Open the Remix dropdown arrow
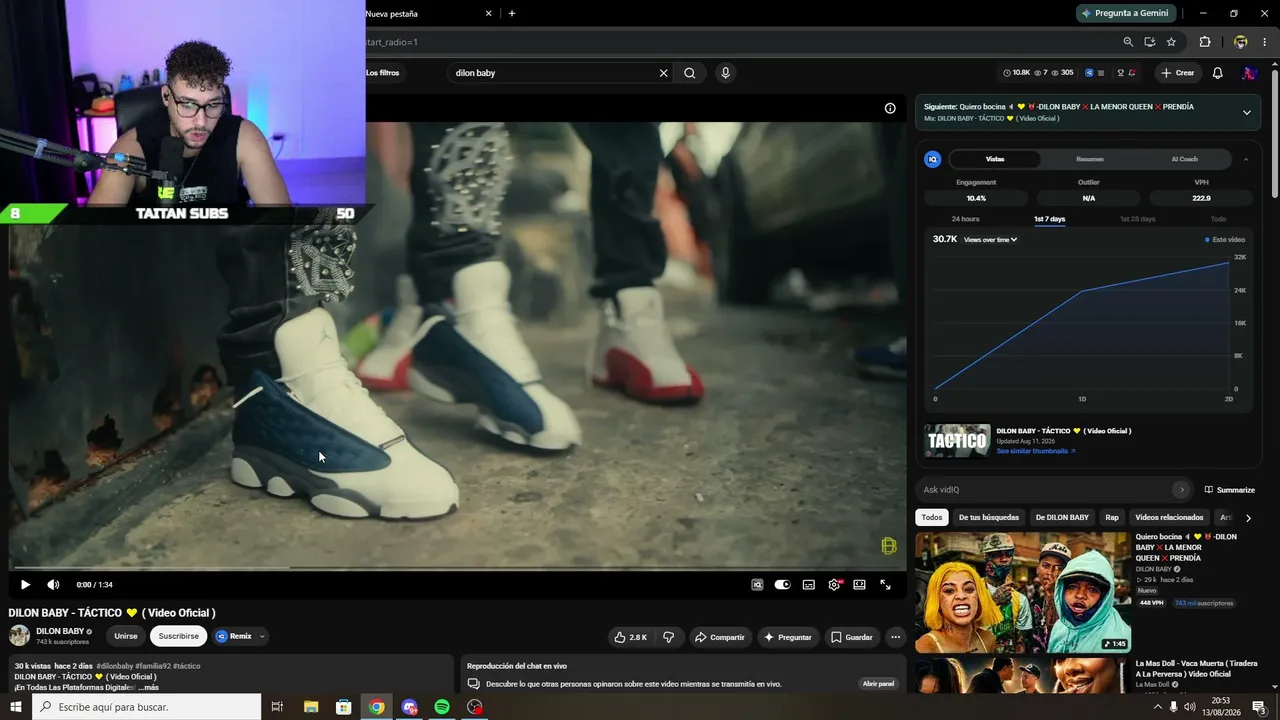1280x720 pixels. [262, 636]
